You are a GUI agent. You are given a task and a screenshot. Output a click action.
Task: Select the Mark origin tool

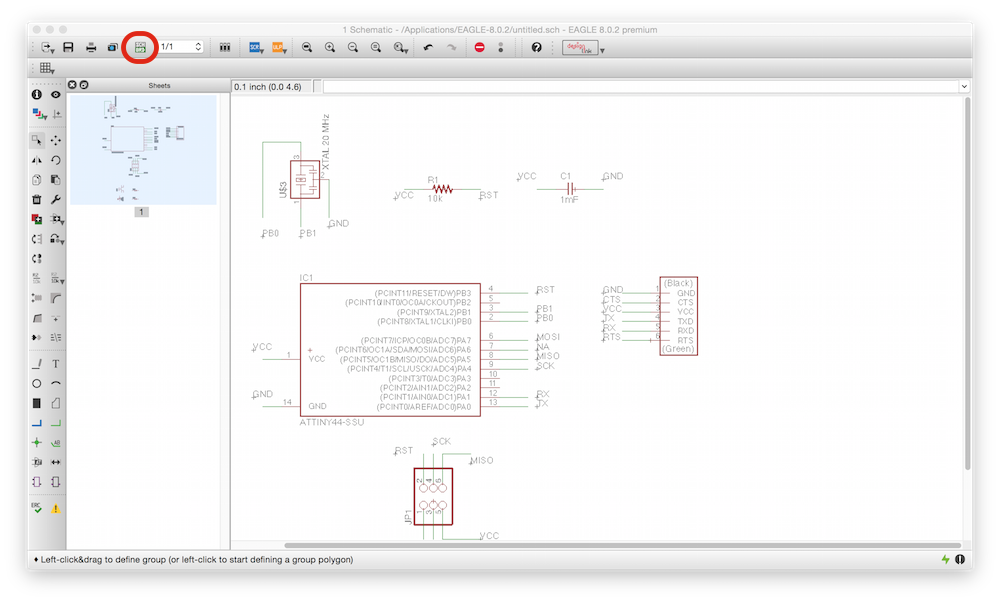[57, 114]
